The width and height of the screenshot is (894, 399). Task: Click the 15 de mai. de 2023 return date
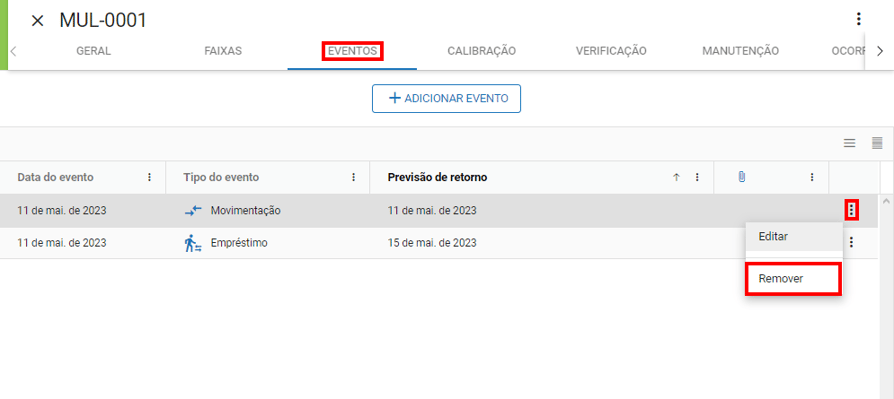(432, 243)
